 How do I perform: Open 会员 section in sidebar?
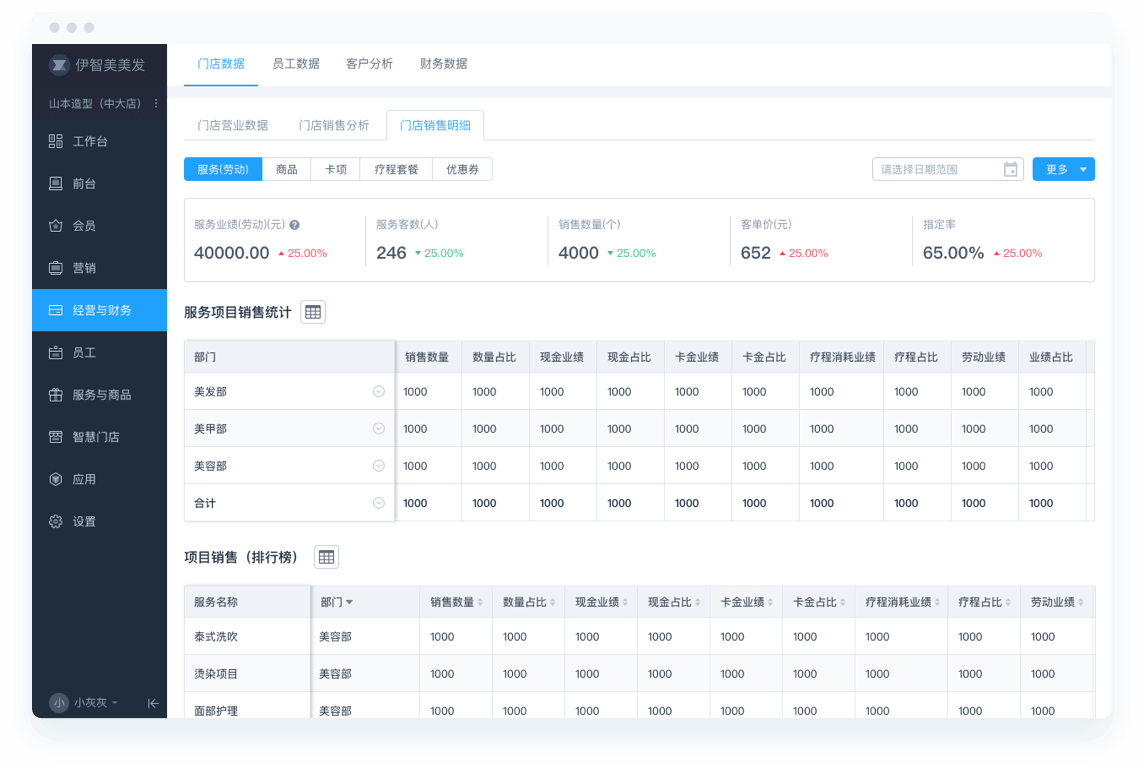tap(99, 226)
